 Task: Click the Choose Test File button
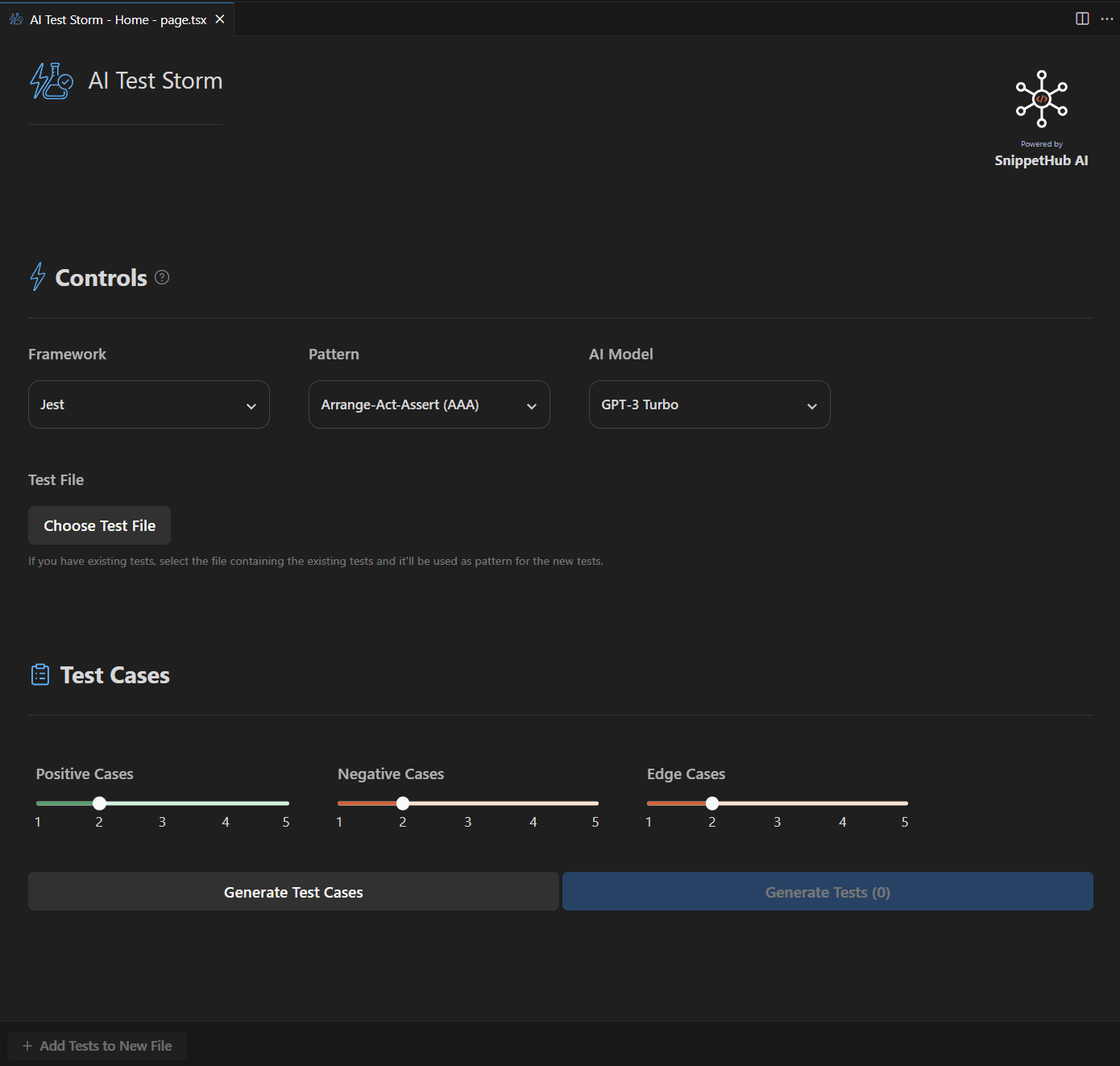click(x=99, y=525)
